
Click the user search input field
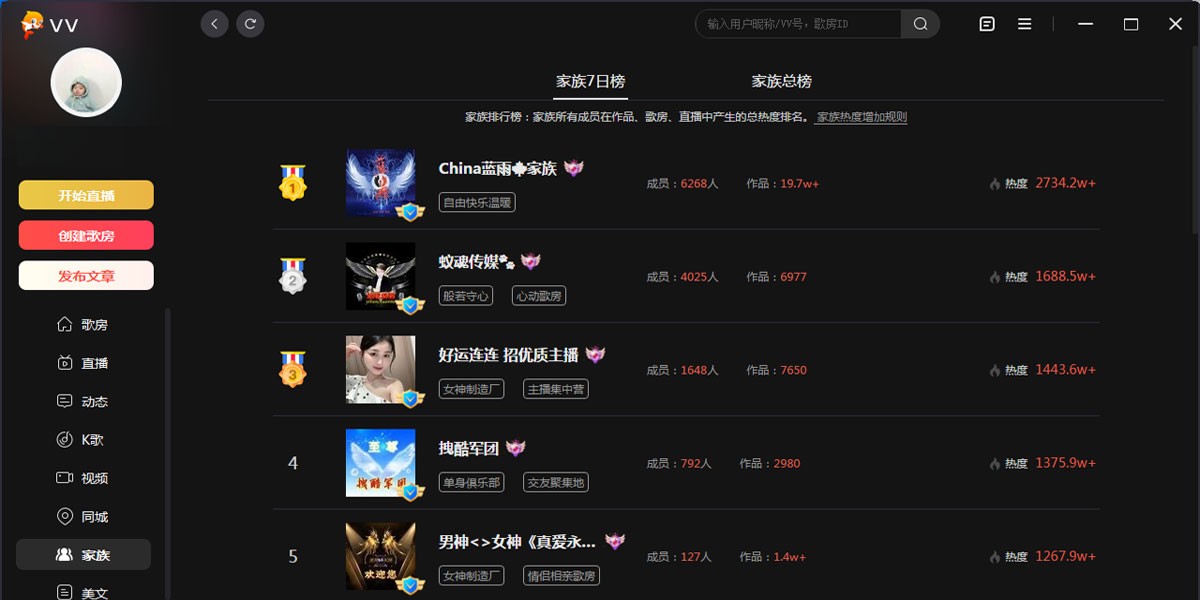[799, 24]
